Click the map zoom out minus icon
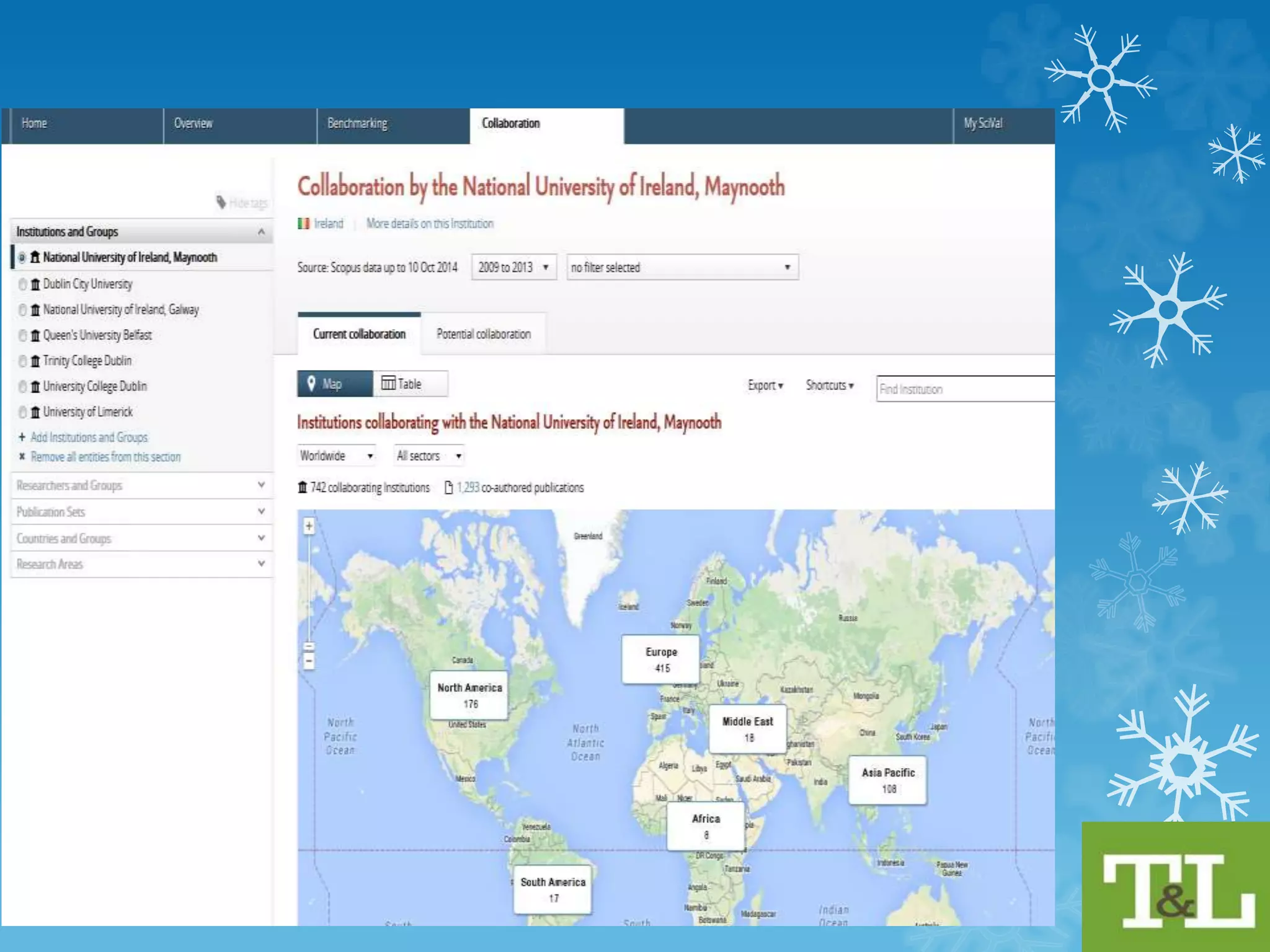Image resolution: width=1270 pixels, height=952 pixels. tap(309, 662)
